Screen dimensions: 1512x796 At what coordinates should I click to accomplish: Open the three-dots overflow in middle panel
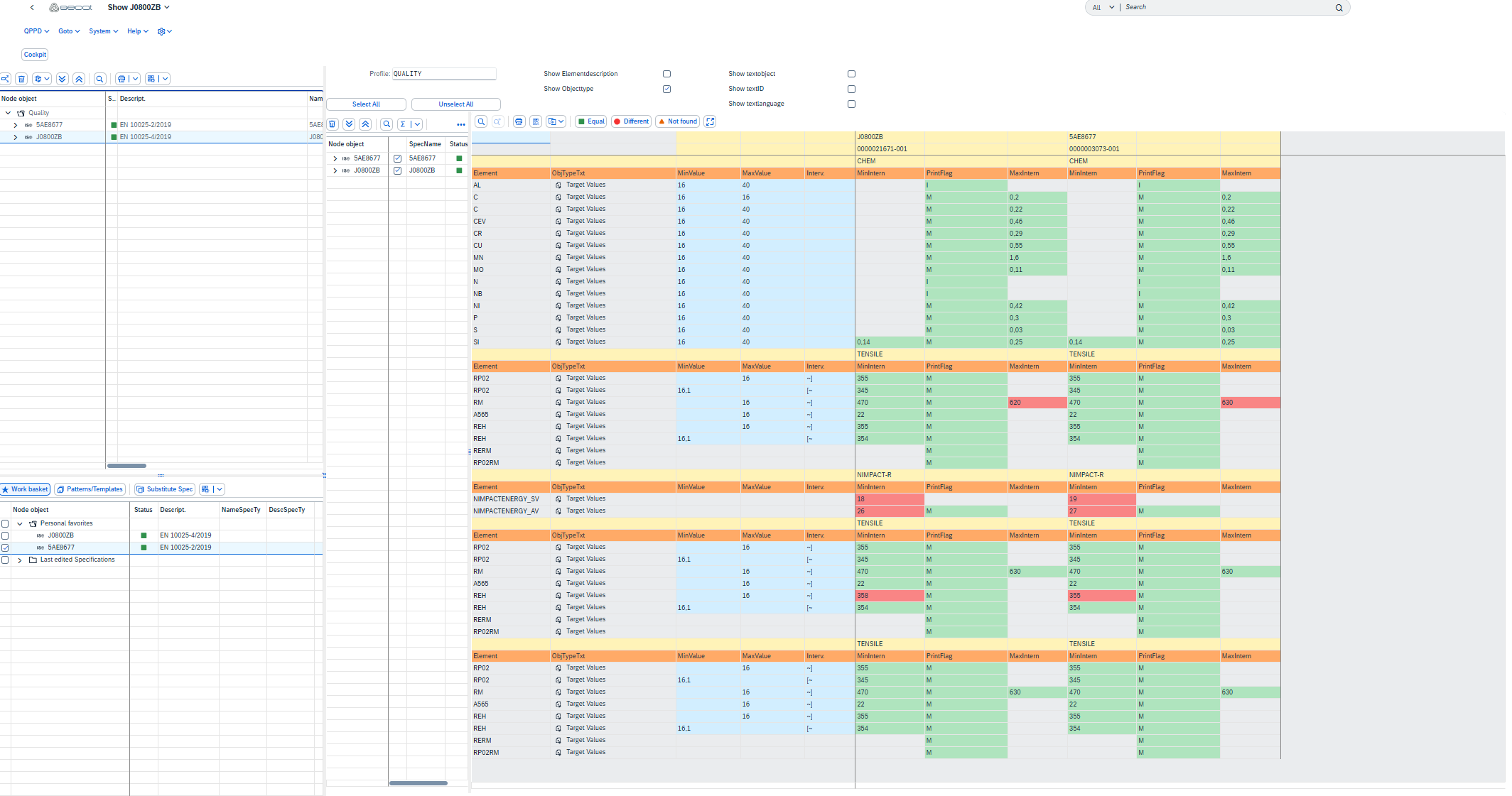pyautogui.click(x=460, y=124)
